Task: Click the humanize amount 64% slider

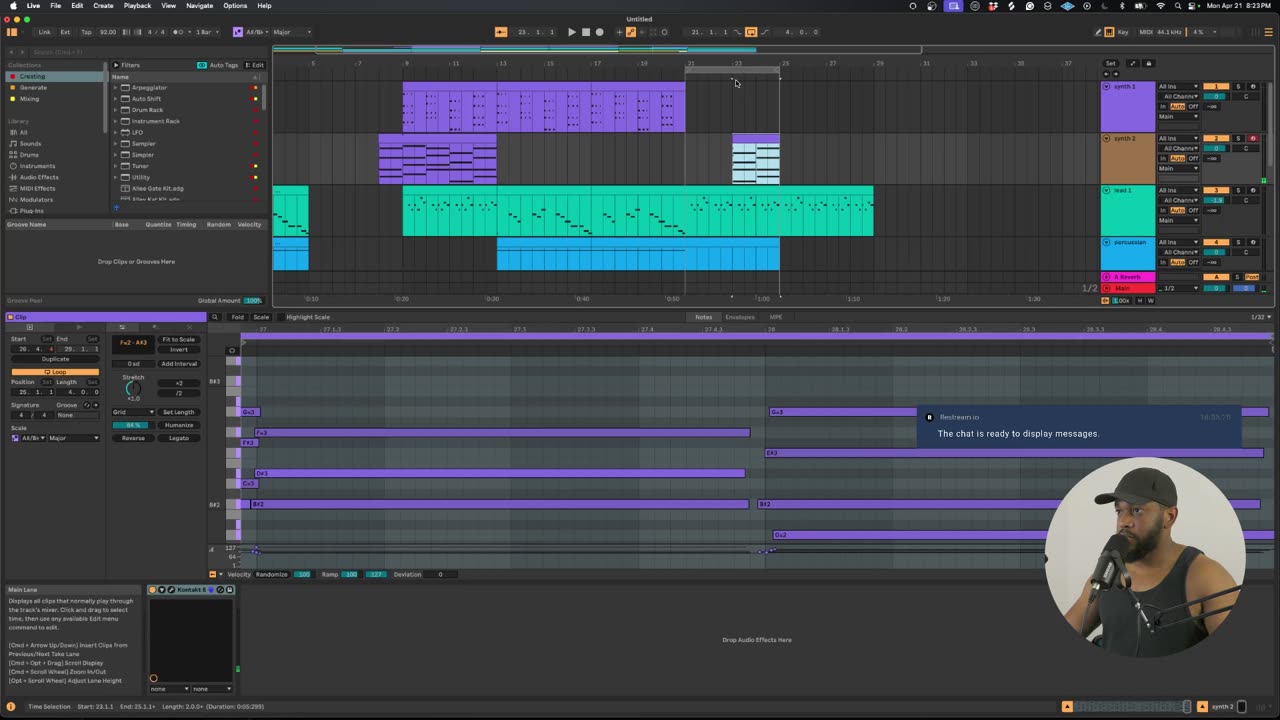Action: [132, 425]
